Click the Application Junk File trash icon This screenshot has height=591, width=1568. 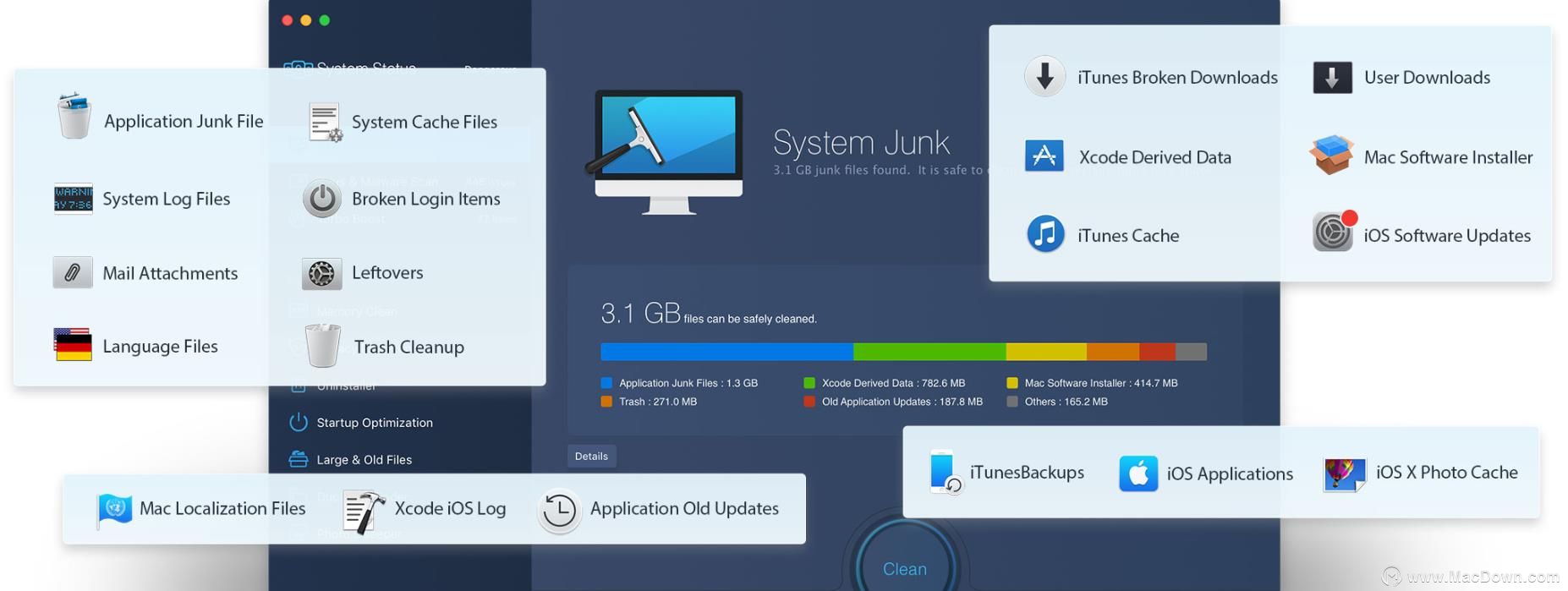coord(74,116)
